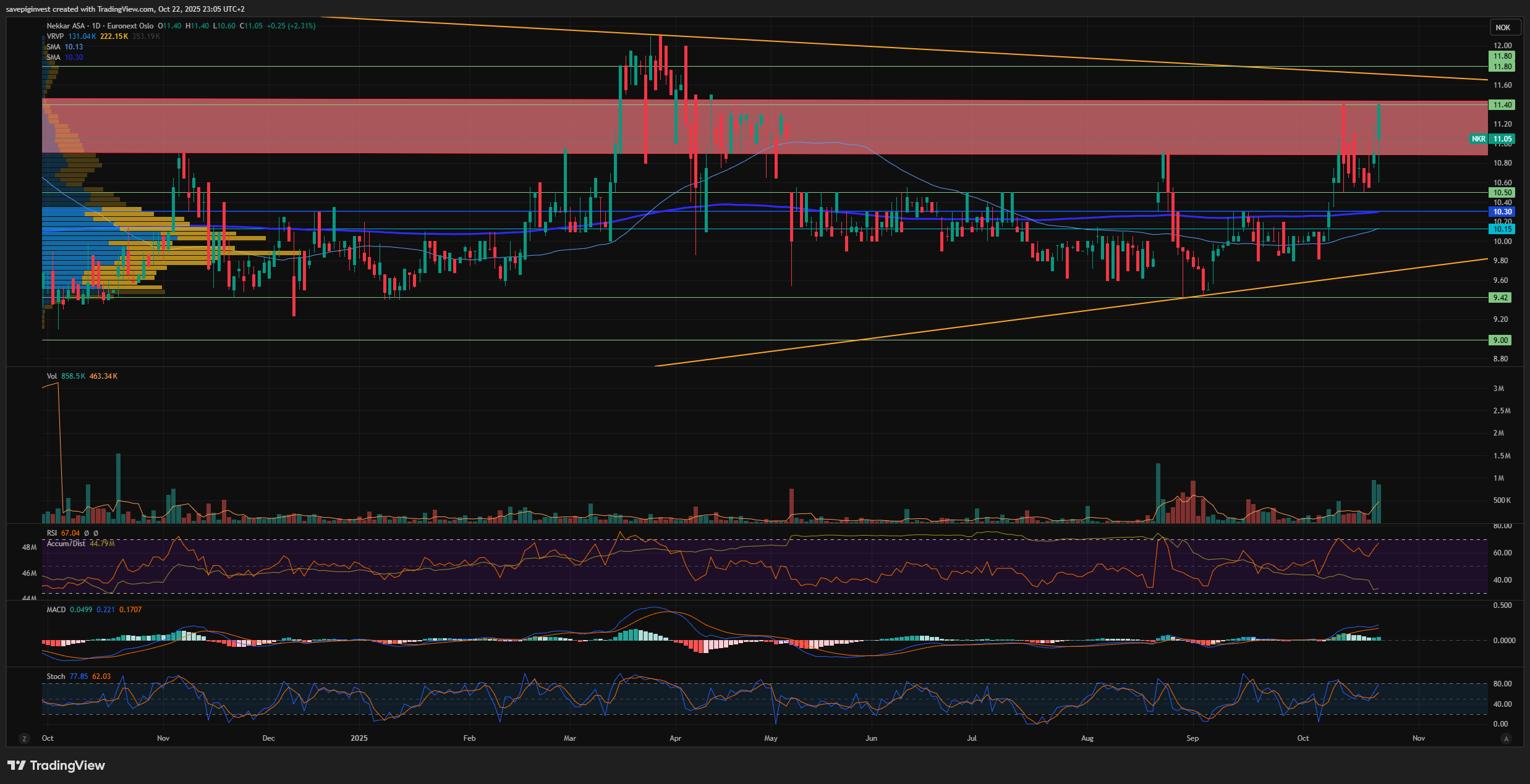Click the 10.15 cyan price level label
This screenshot has height=784, width=1530.
(1502, 229)
